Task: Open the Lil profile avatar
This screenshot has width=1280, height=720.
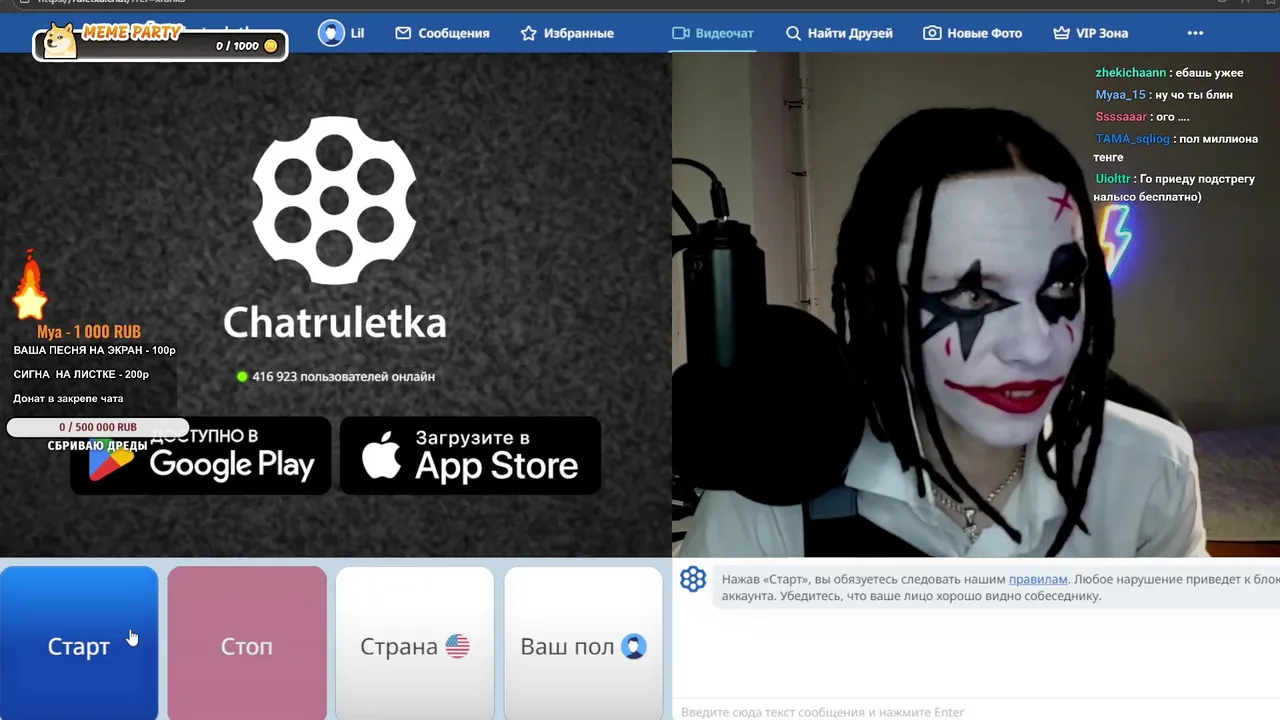Action: pos(331,33)
